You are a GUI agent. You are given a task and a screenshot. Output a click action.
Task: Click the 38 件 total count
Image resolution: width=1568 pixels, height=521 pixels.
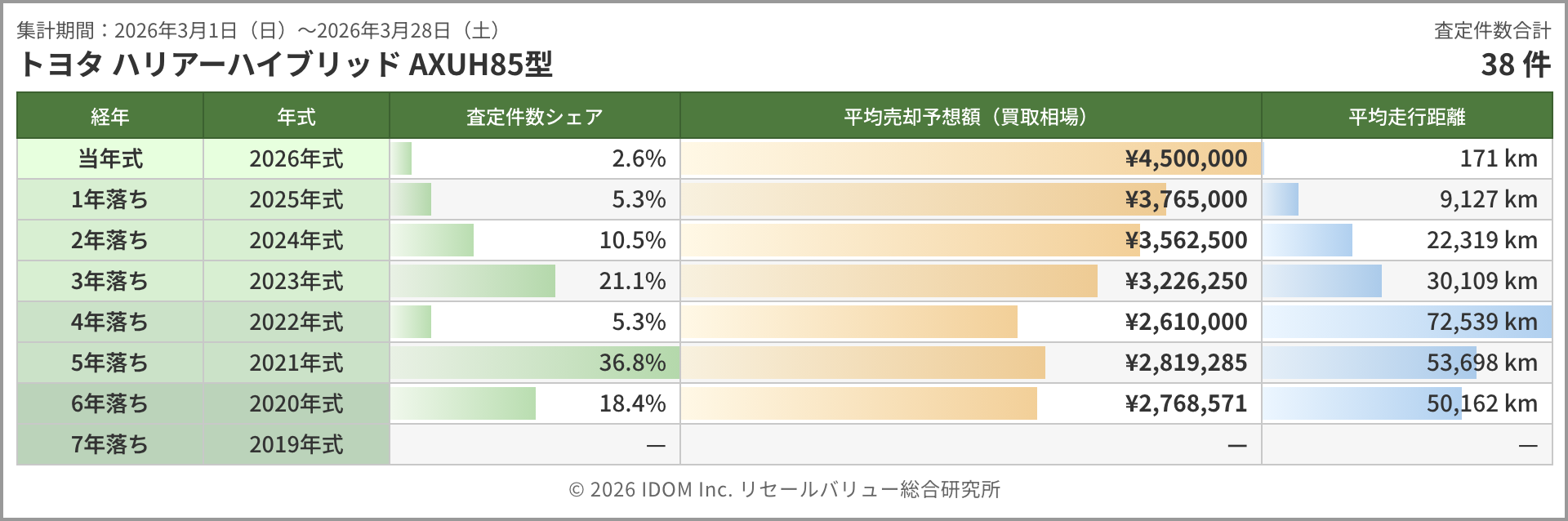coord(1515,64)
